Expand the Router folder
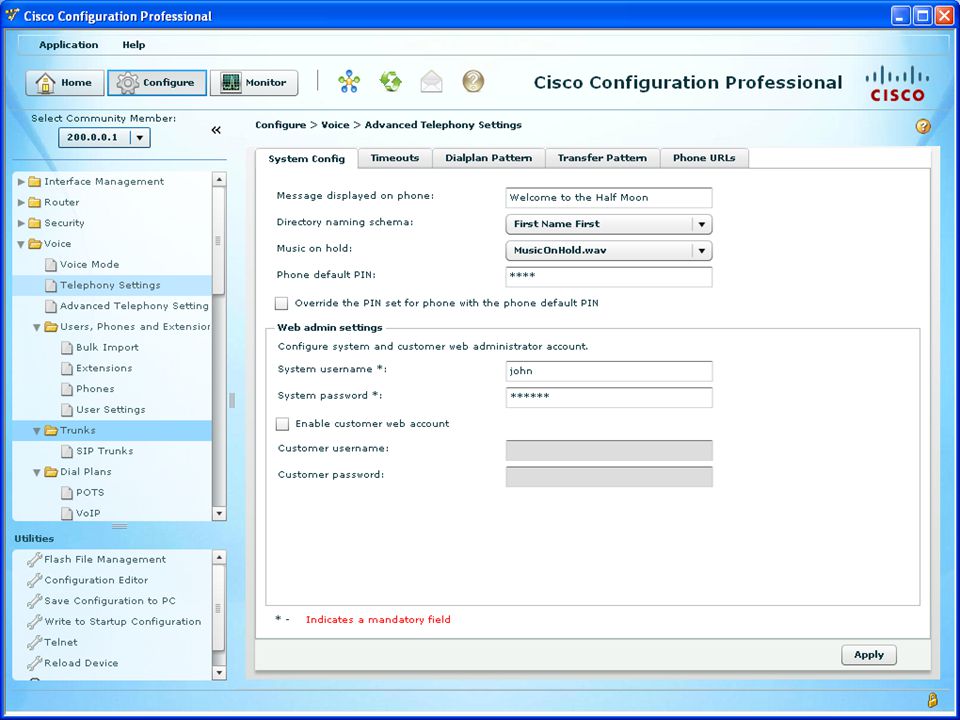 point(21,203)
